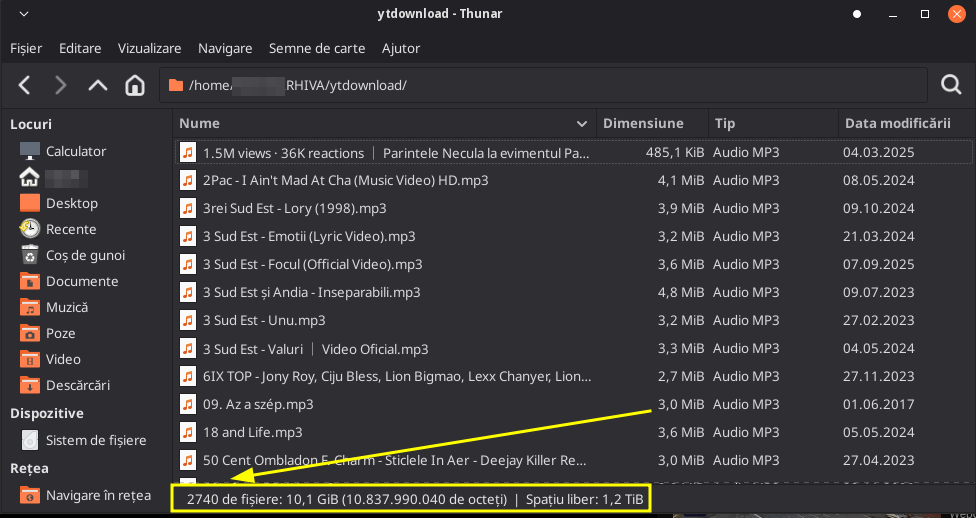This screenshot has height=518, width=976.
Task: Open the Semne de carte menu
Action: [x=317, y=48]
